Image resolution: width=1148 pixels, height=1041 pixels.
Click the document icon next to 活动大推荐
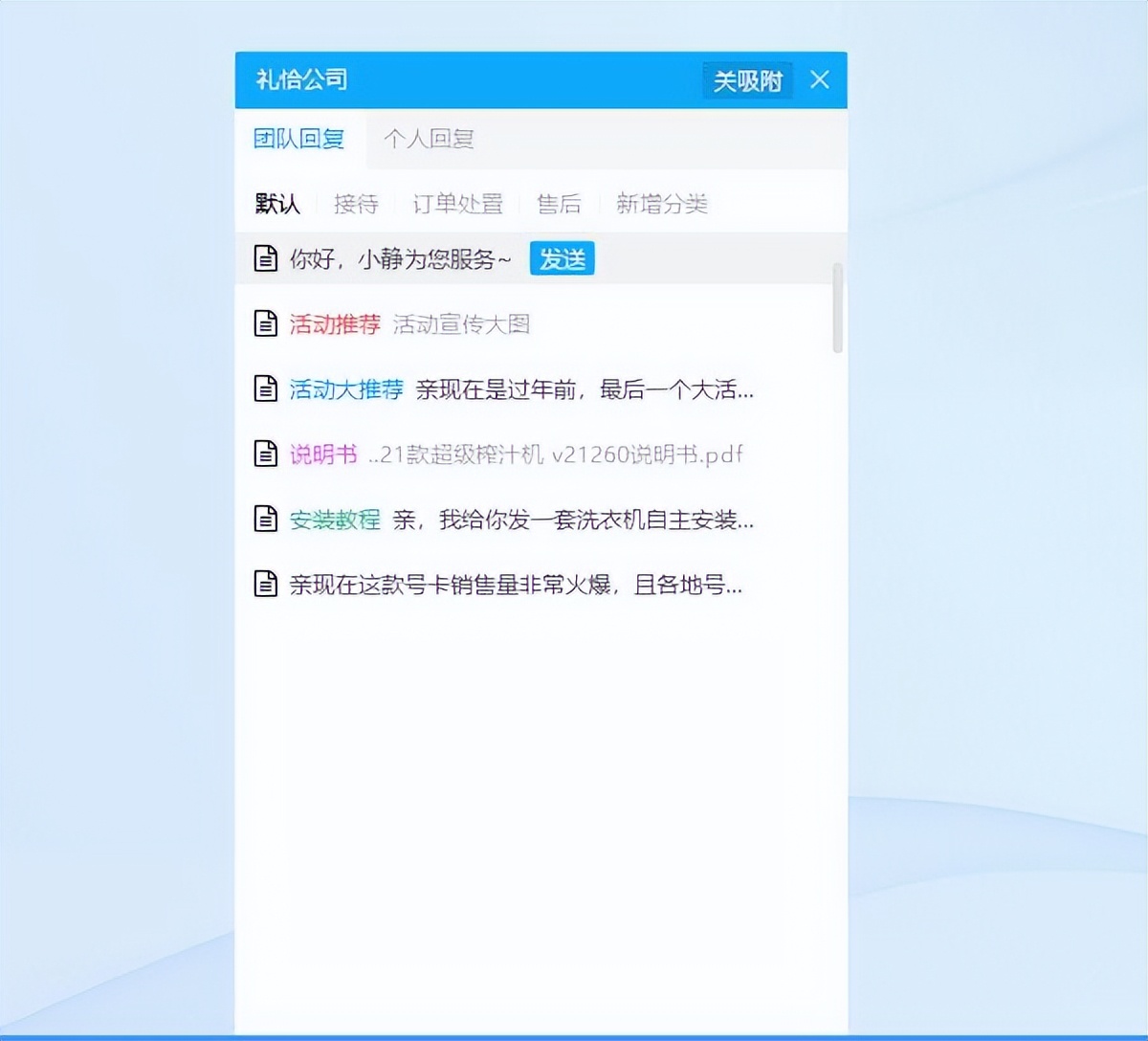tap(265, 388)
